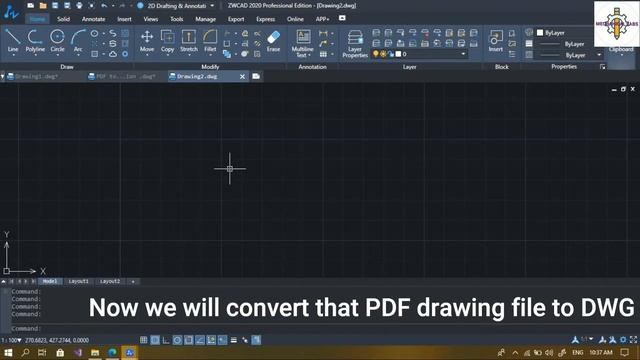640x360 pixels.
Task: Toggle object snap tracking in status bar
Action: [200, 340]
